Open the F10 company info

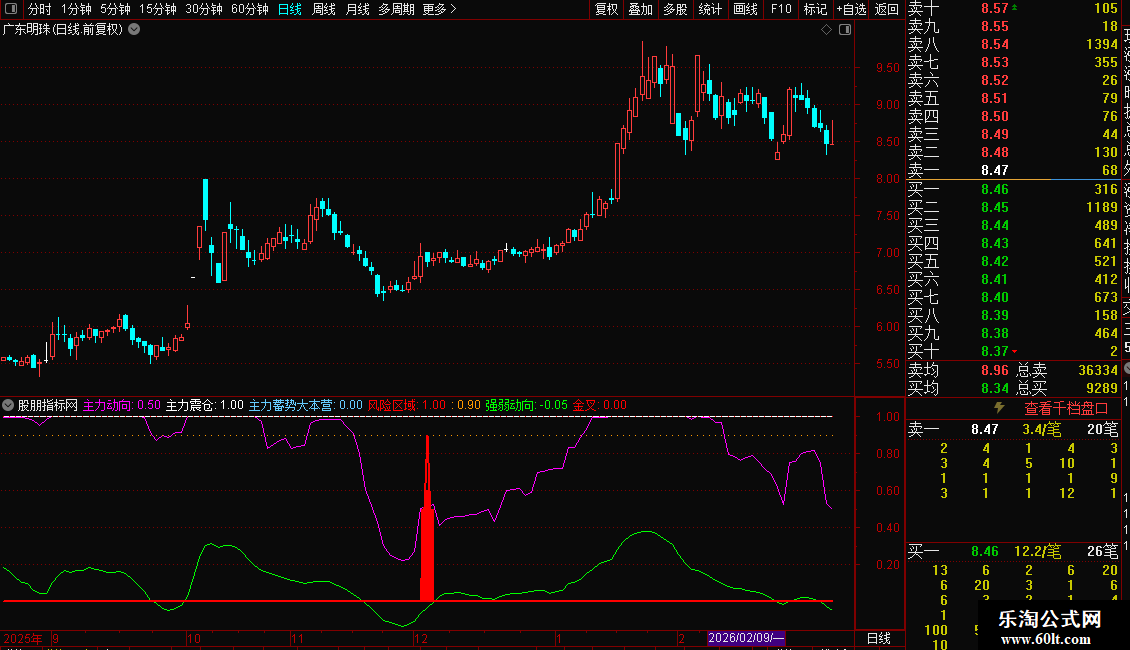click(781, 9)
